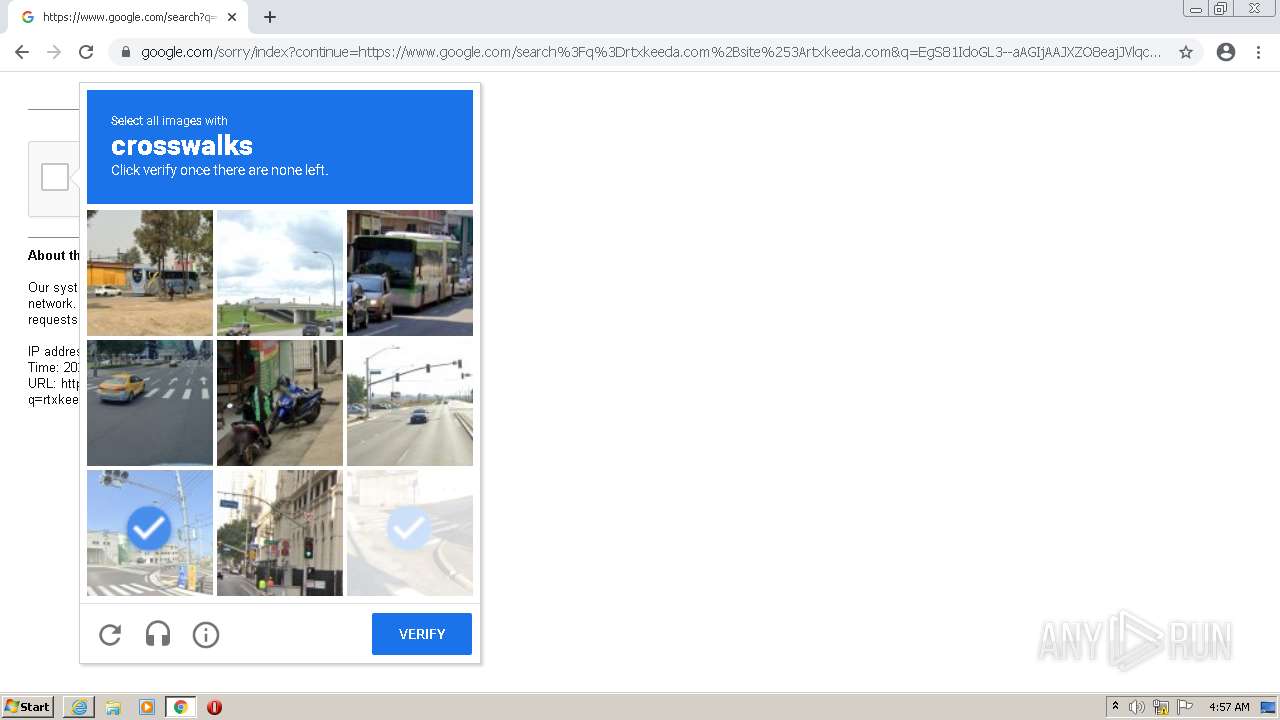
Task: Click the browser Forward arrow
Action: pyautogui.click(x=54, y=52)
